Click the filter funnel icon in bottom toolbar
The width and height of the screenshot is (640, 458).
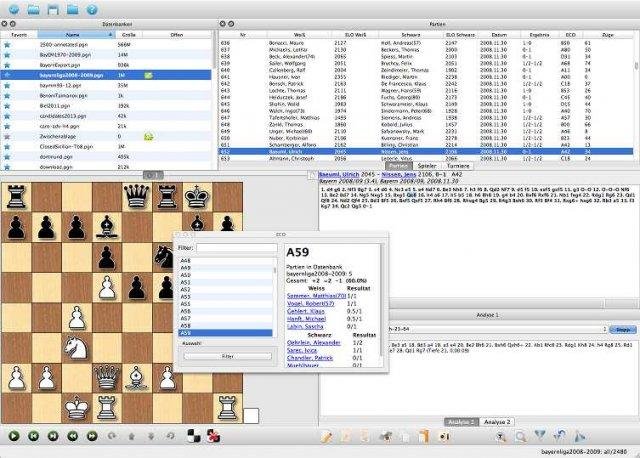540,436
